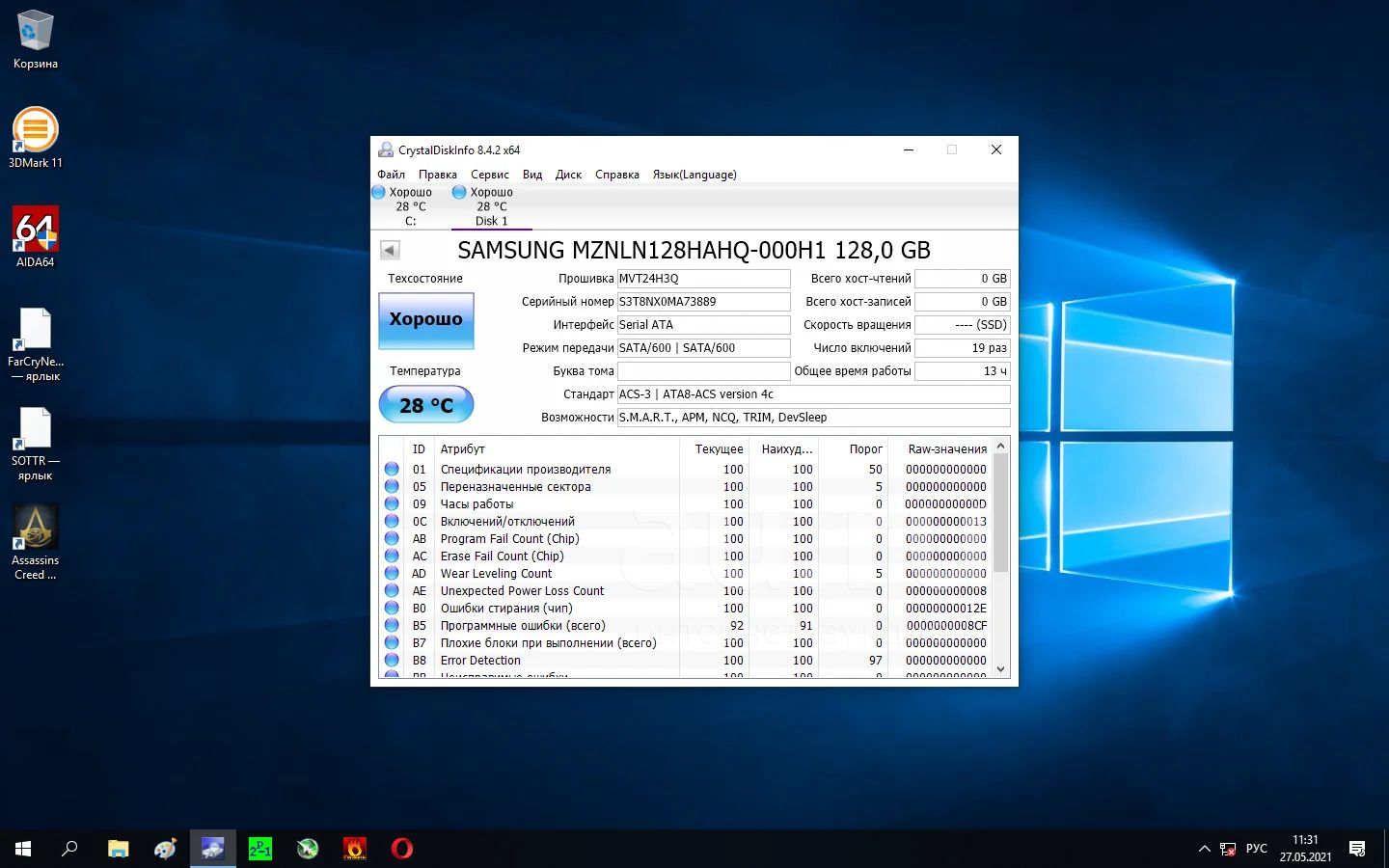Open the green taskbar application icon

(260, 849)
